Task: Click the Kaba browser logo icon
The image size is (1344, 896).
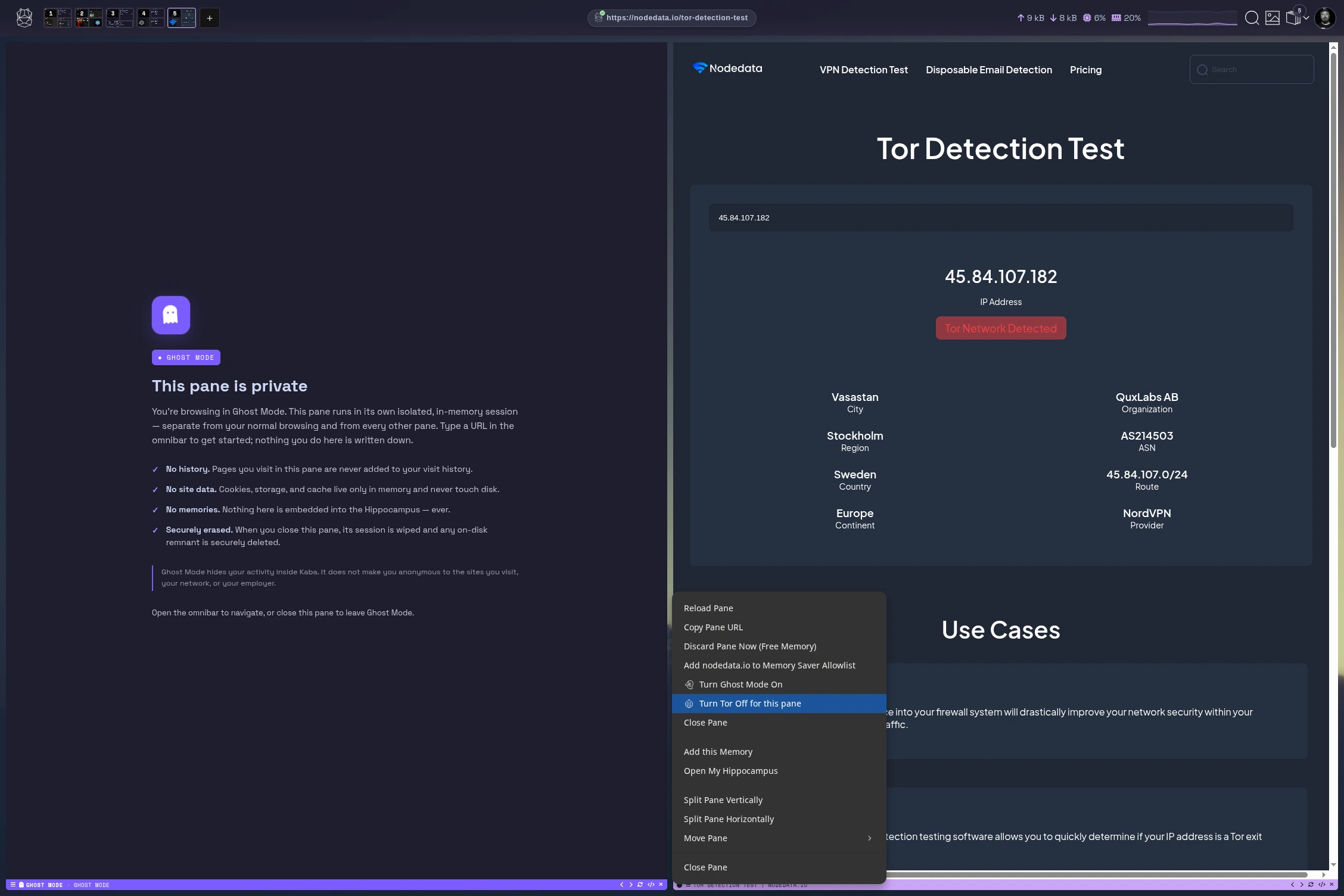Action: [x=24, y=18]
